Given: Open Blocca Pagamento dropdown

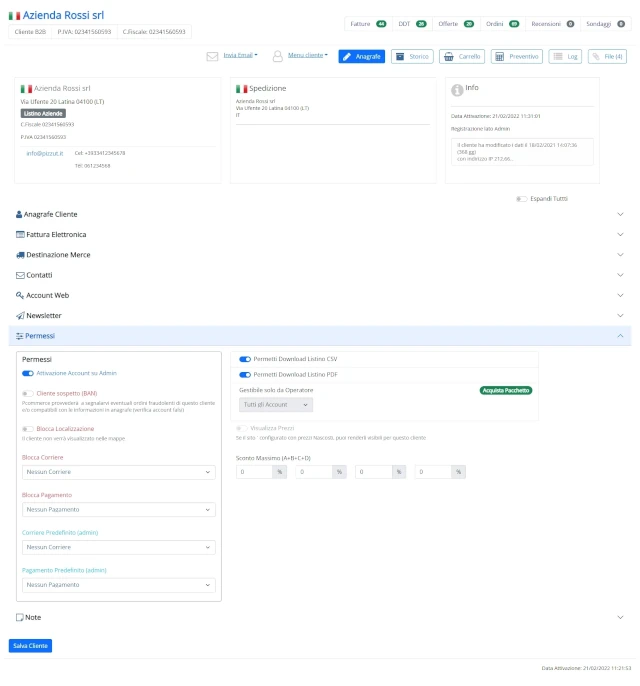Looking at the screenshot, I should coord(119,510).
